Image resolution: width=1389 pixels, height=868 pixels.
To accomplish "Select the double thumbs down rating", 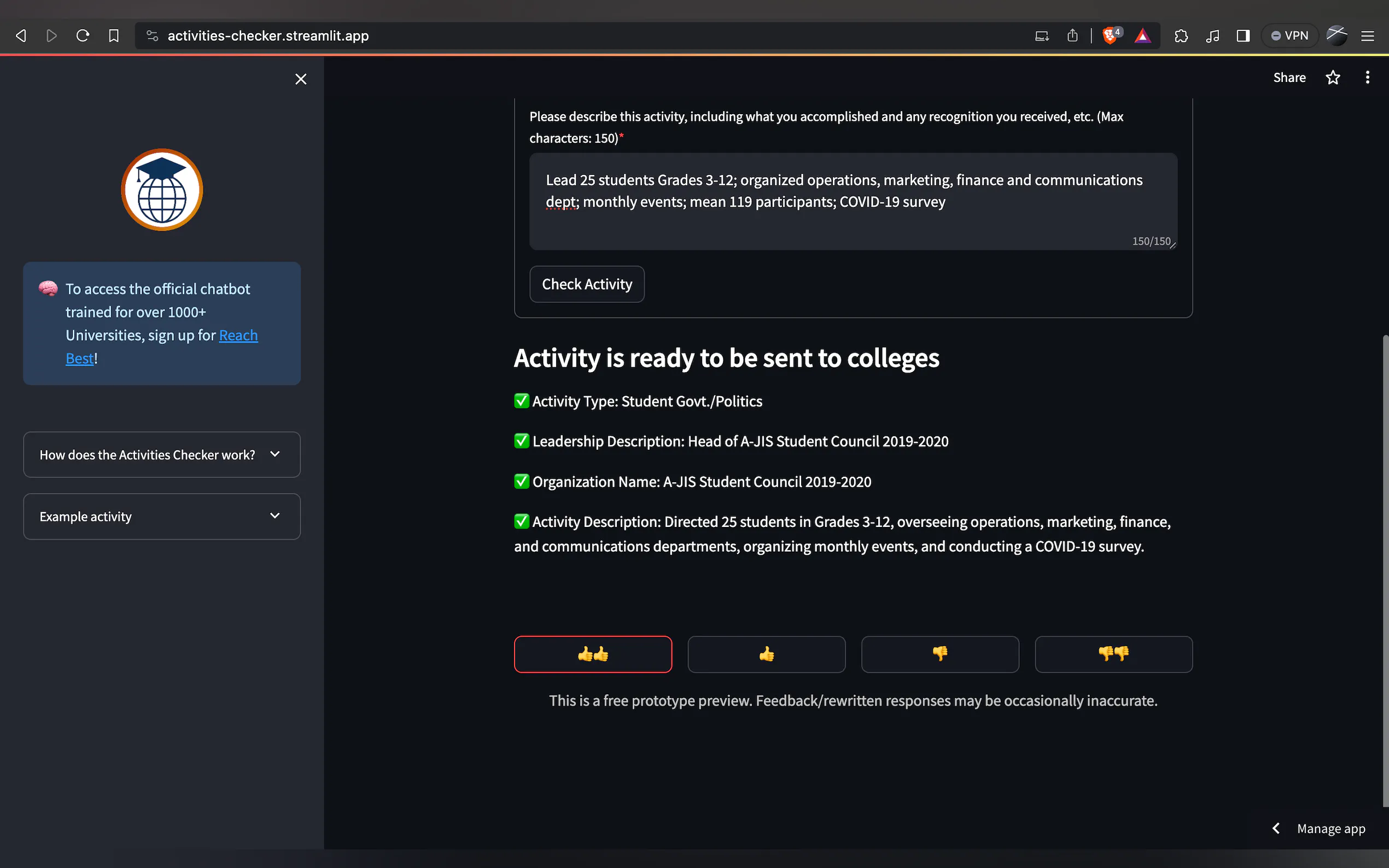I will coord(1113,654).
